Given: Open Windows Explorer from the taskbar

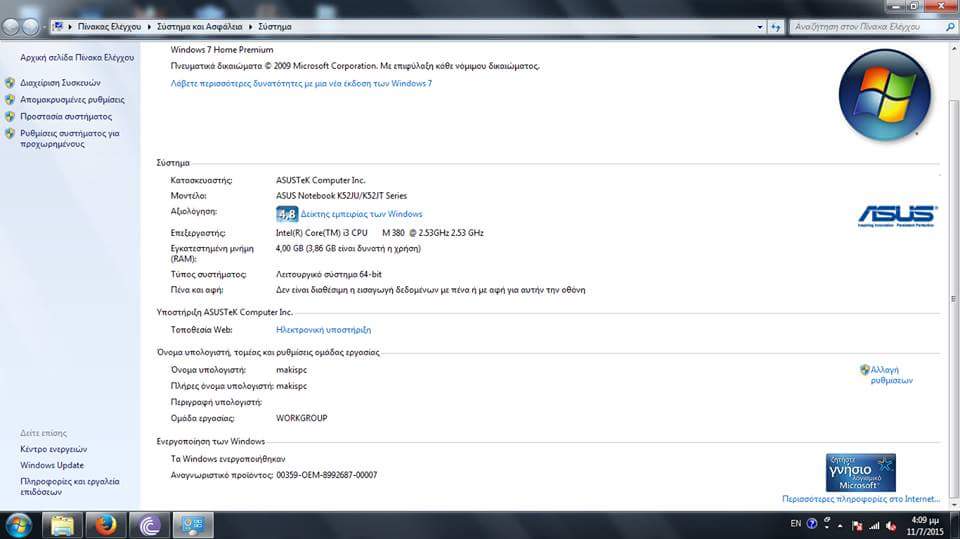Looking at the screenshot, I should (62, 526).
